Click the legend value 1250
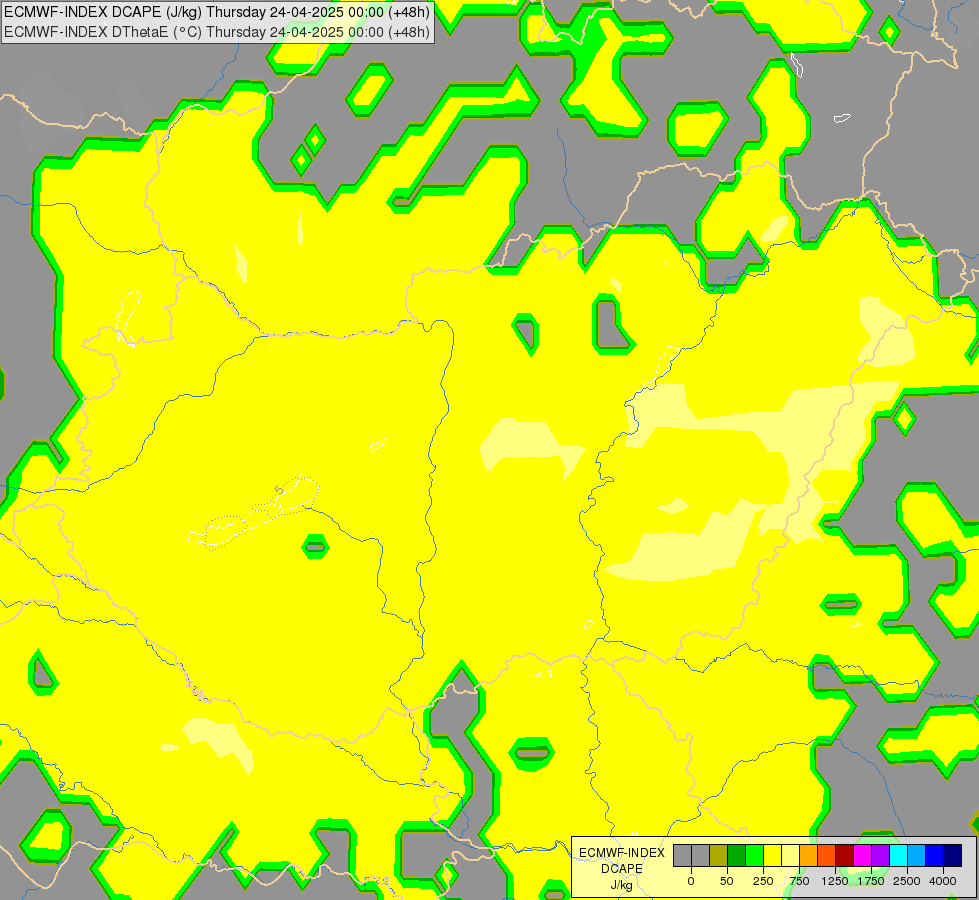Screen dimensions: 979x900 click(835, 881)
